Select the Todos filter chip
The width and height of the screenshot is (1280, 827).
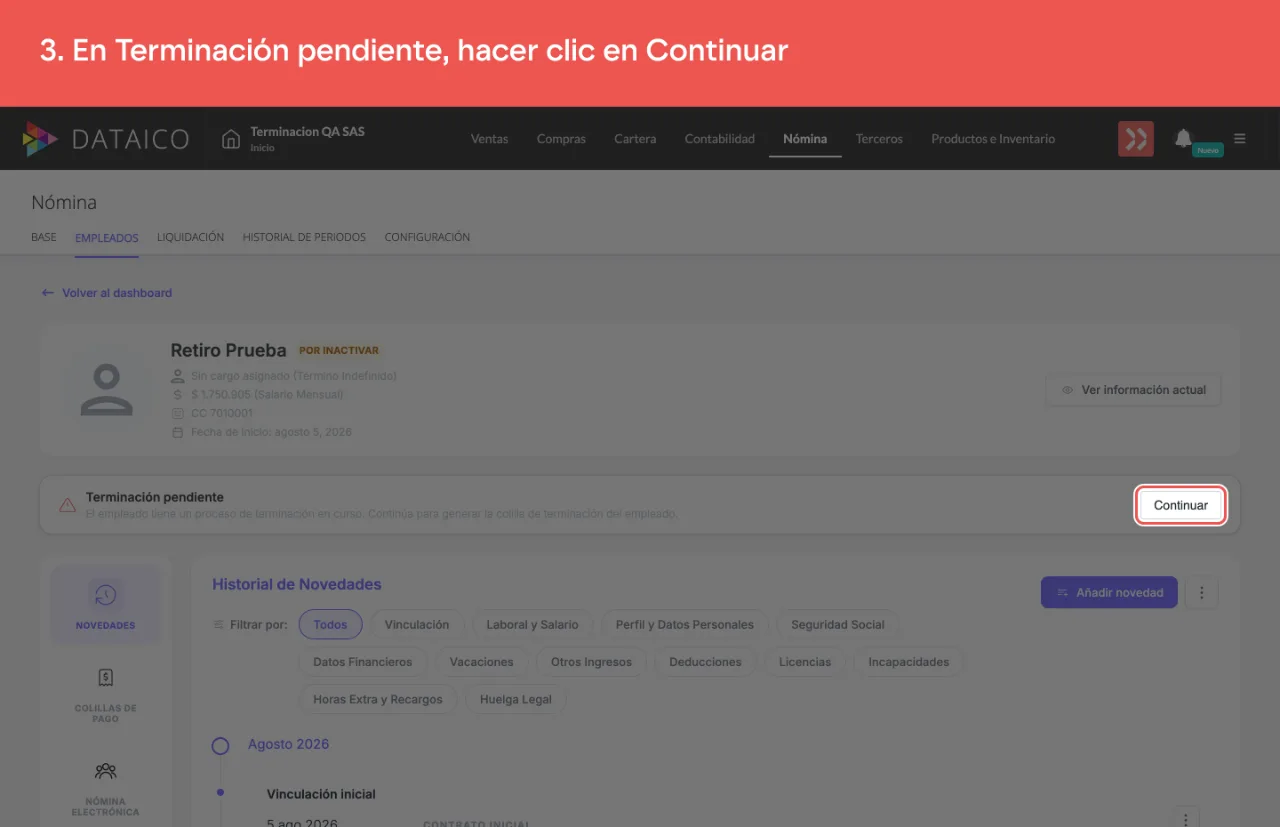(x=330, y=624)
